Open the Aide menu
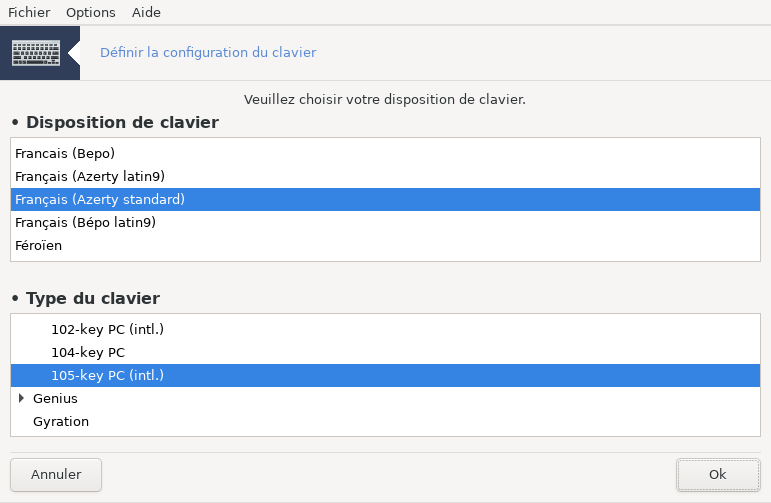 pos(145,13)
